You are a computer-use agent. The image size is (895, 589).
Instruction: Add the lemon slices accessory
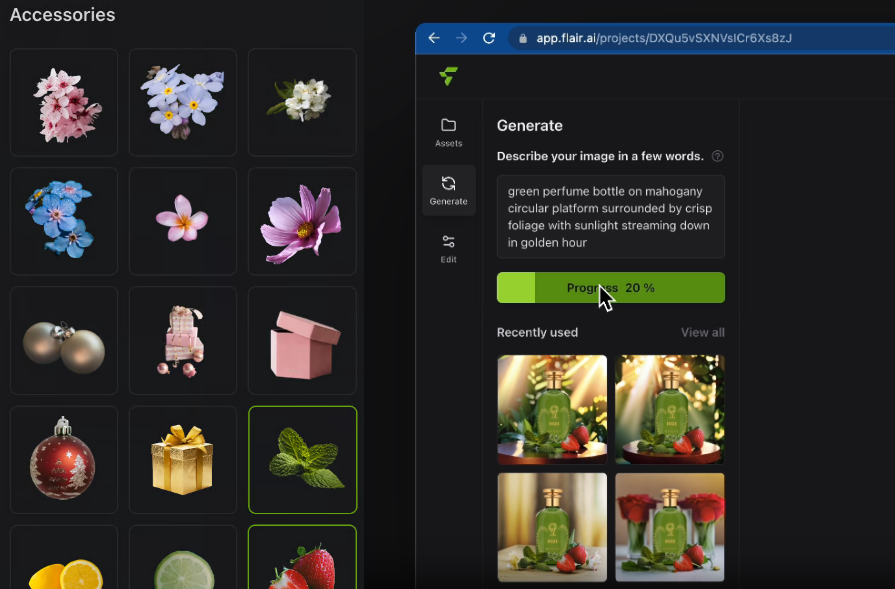64,558
